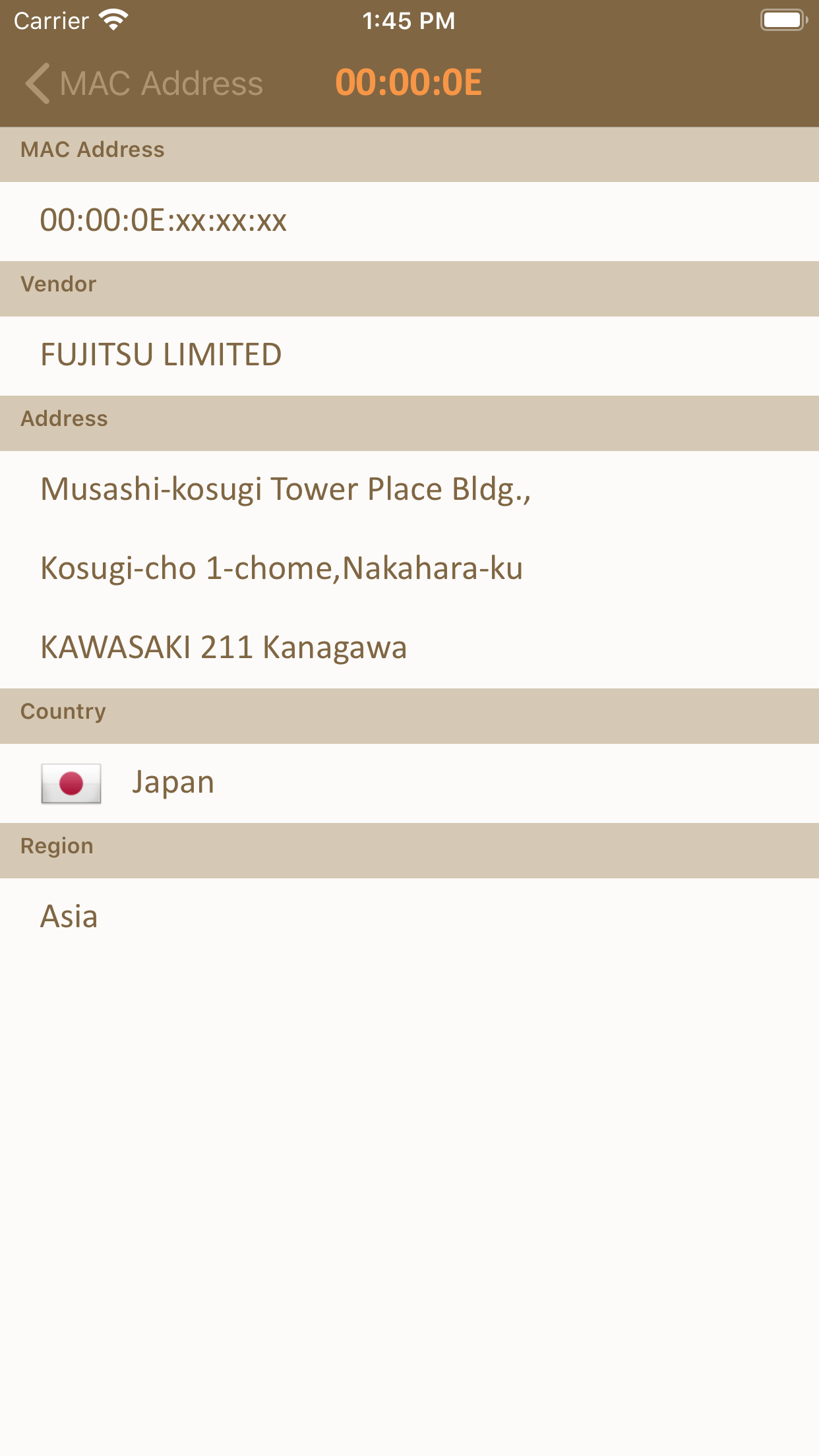
Task: Tap the Carrier label in status bar
Action: click(51, 21)
